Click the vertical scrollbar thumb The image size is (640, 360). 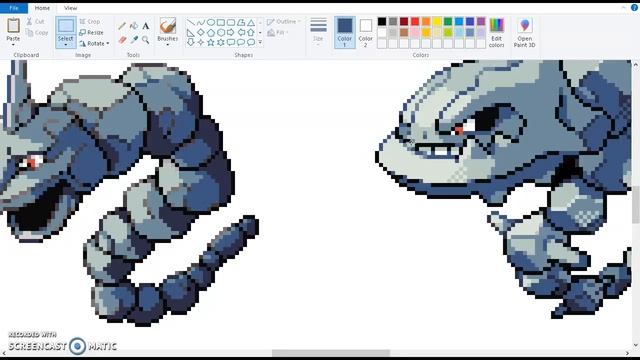tap(636, 205)
